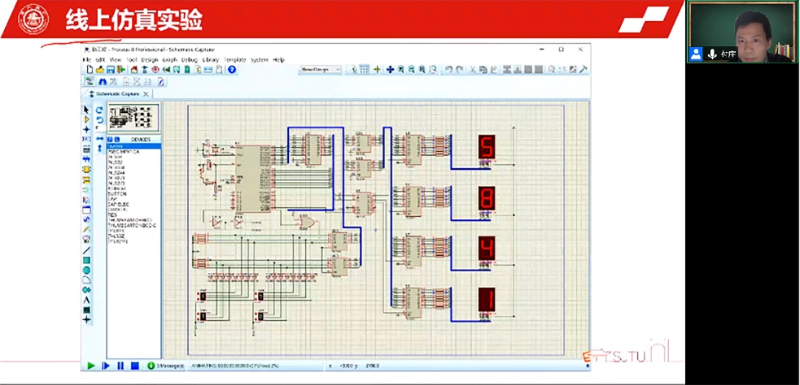Start the simulation with Play button

pyautogui.click(x=91, y=366)
